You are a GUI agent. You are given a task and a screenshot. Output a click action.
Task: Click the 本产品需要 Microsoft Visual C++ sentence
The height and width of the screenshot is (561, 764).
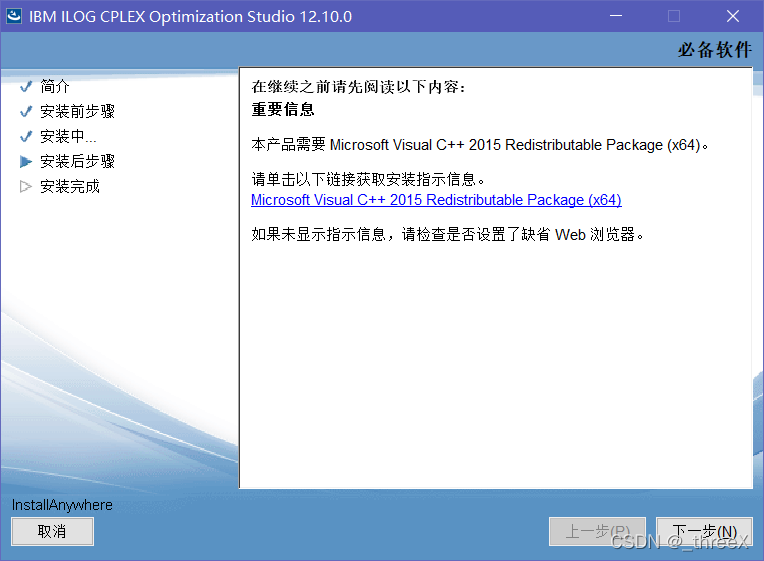(x=479, y=145)
